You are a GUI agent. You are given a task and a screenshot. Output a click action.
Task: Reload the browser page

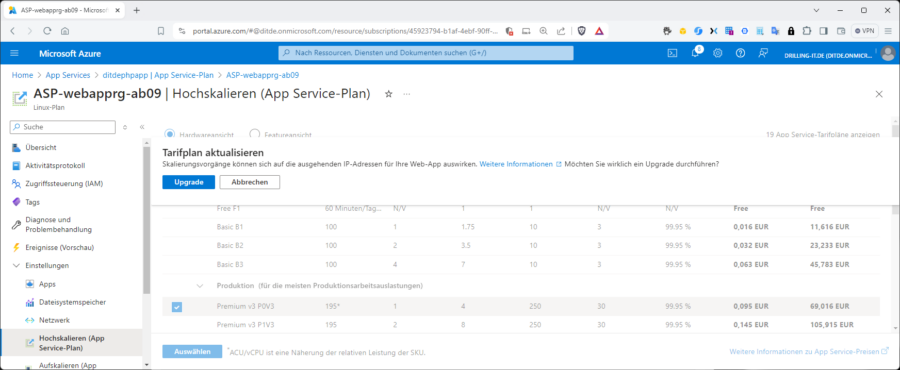47,31
